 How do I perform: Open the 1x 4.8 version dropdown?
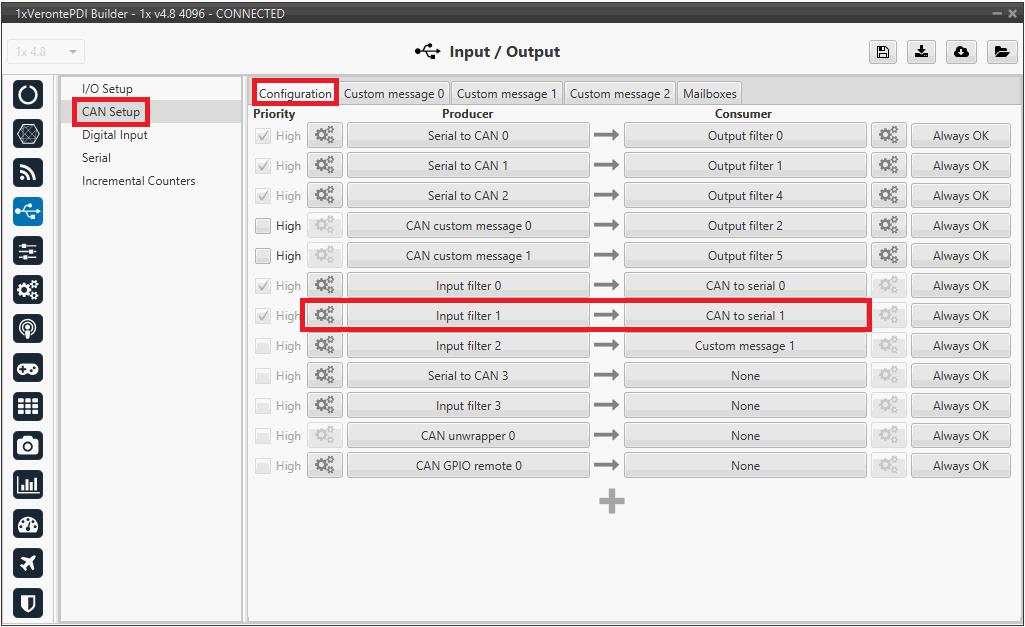coord(46,52)
